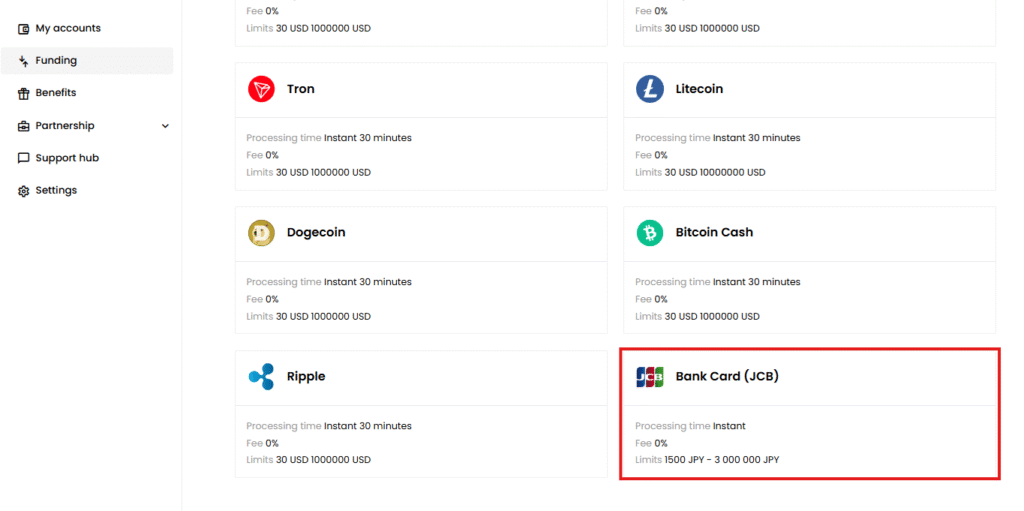Open My accounts from the sidebar
The image size is (1024, 511).
[x=68, y=28]
